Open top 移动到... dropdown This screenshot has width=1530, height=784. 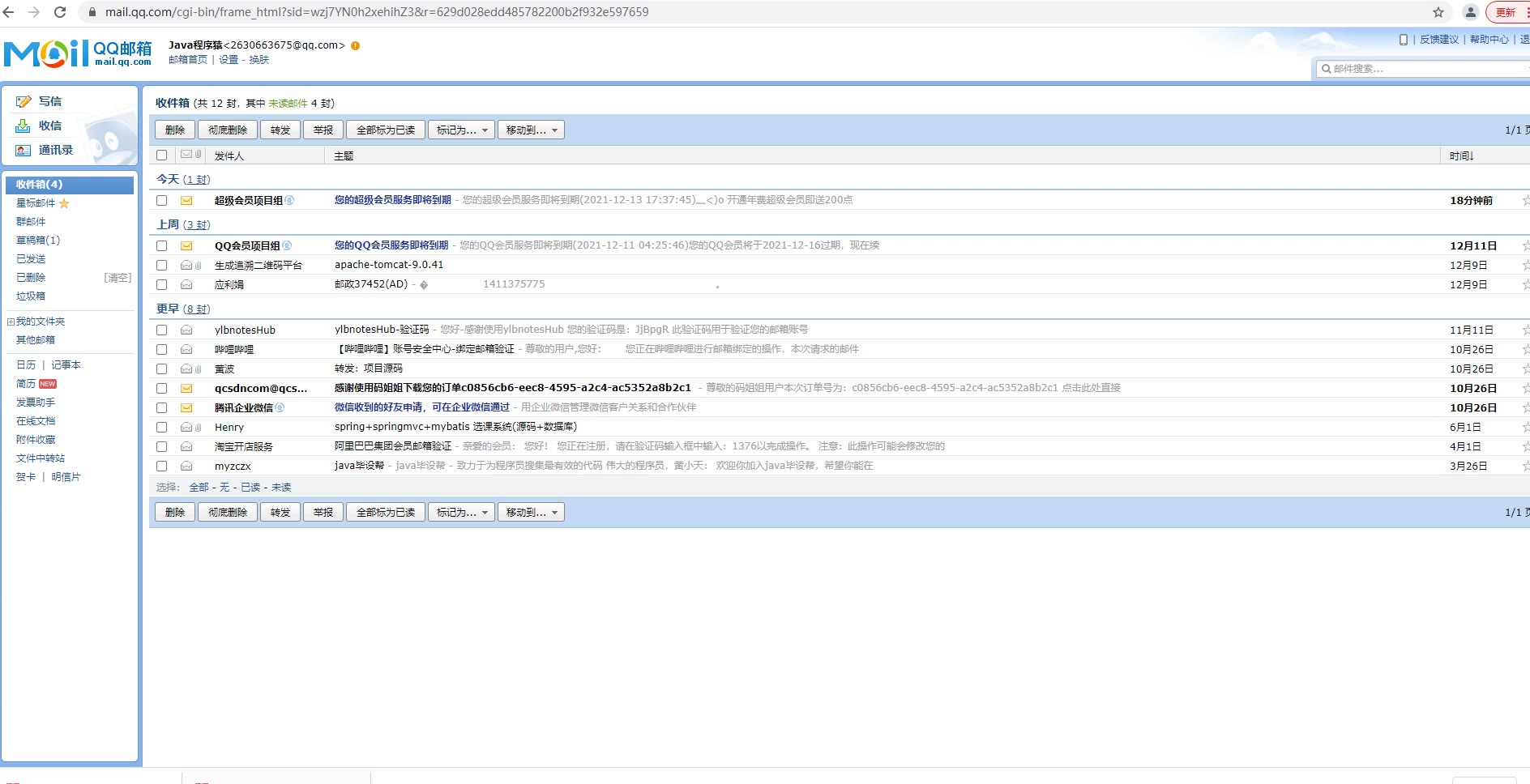[531, 130]
